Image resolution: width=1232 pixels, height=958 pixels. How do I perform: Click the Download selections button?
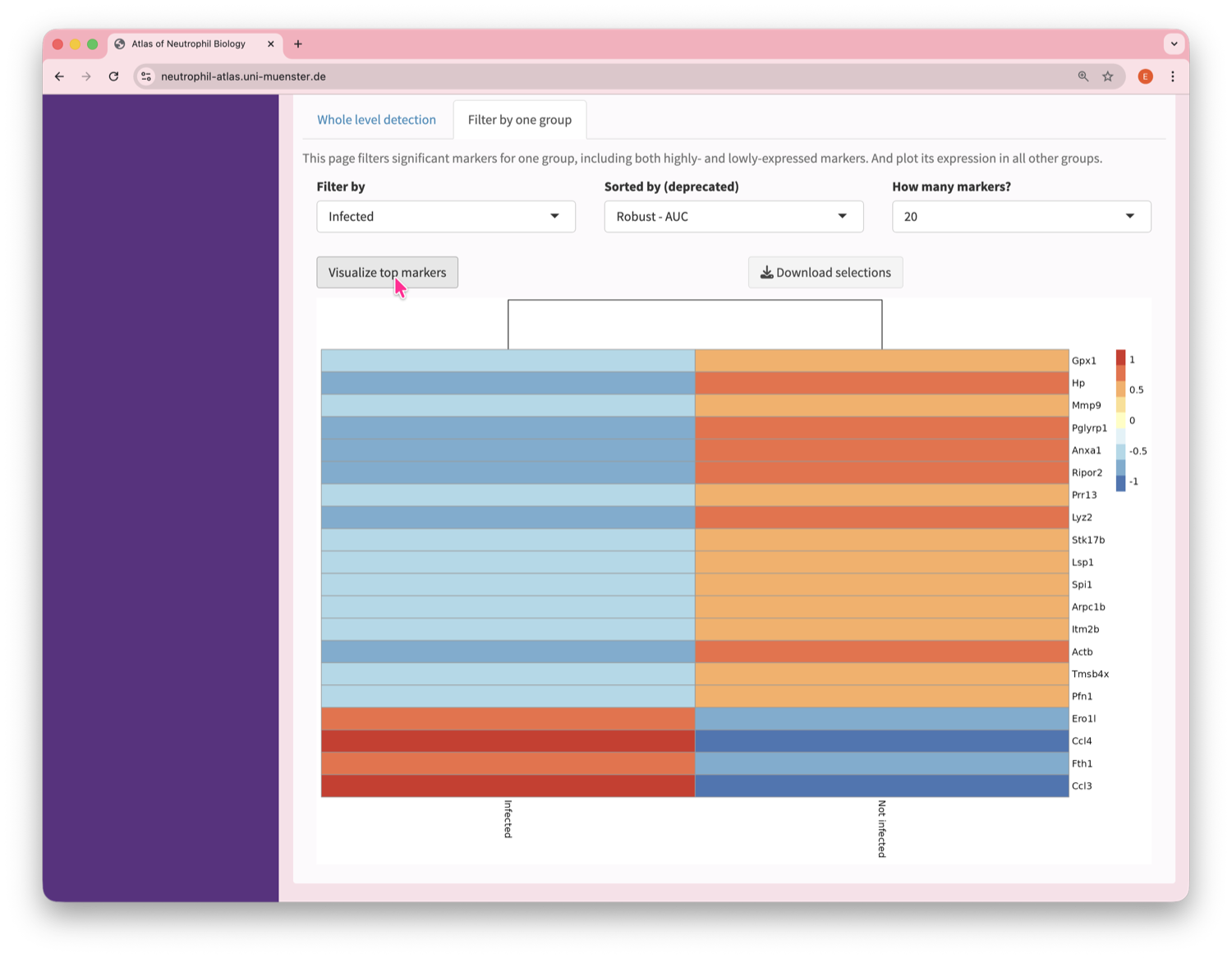(x=825, y=273)
